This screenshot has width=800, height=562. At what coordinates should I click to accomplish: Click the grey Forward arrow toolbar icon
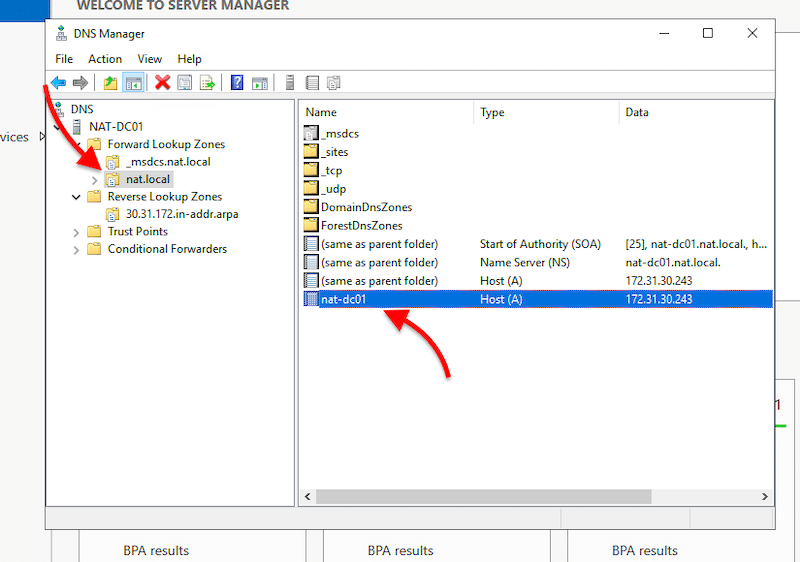80,83
